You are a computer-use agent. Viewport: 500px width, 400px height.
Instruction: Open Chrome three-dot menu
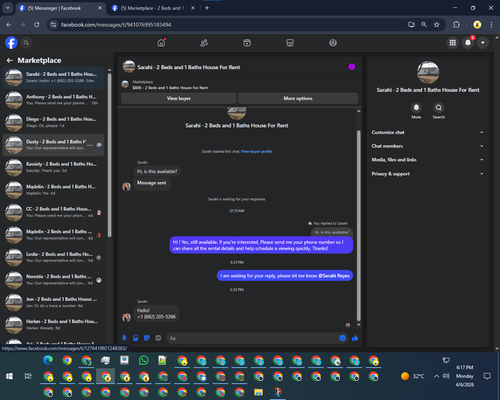491,25
